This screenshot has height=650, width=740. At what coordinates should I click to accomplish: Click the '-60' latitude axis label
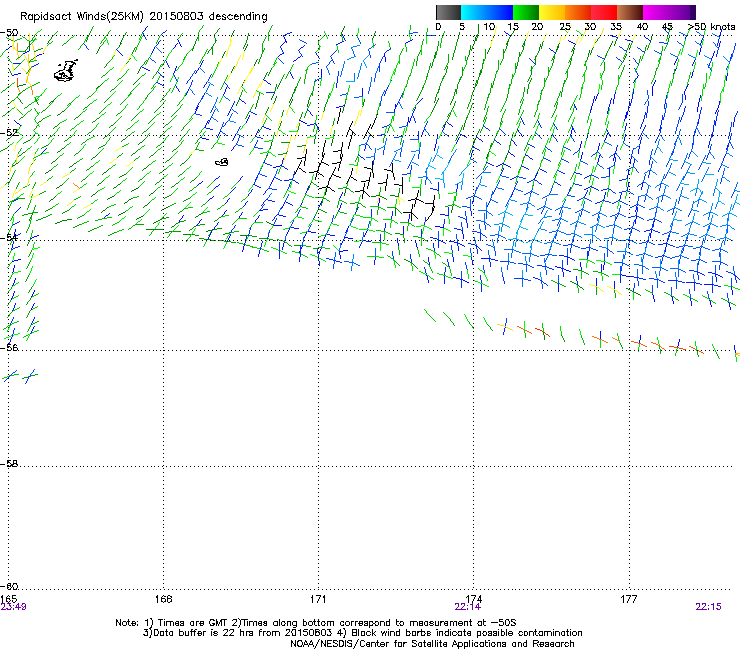tap(10, 586)
